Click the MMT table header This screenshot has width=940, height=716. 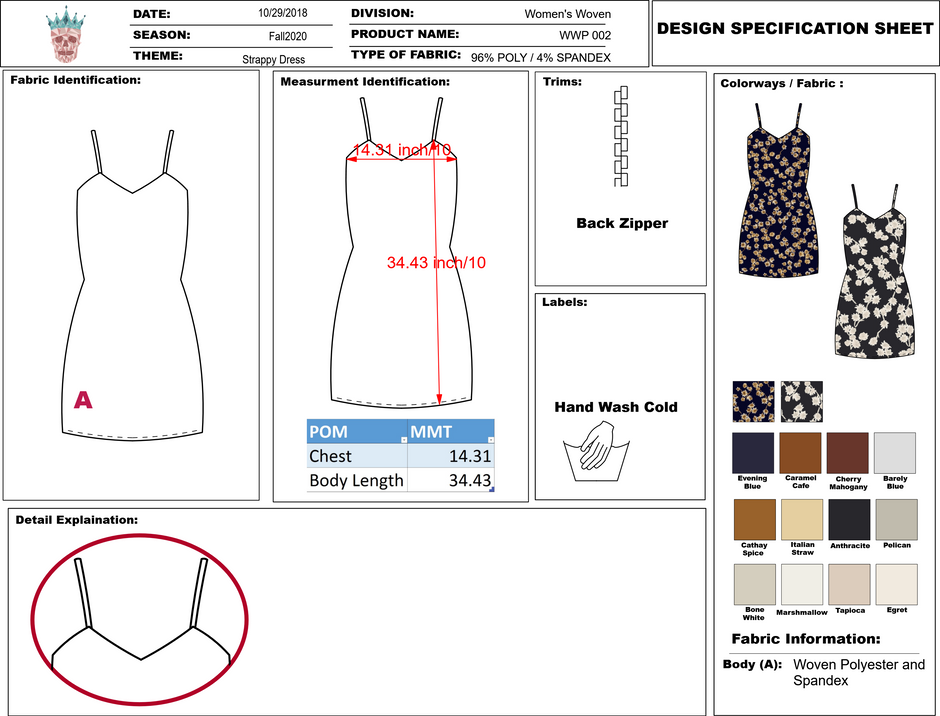coord(451,432)
